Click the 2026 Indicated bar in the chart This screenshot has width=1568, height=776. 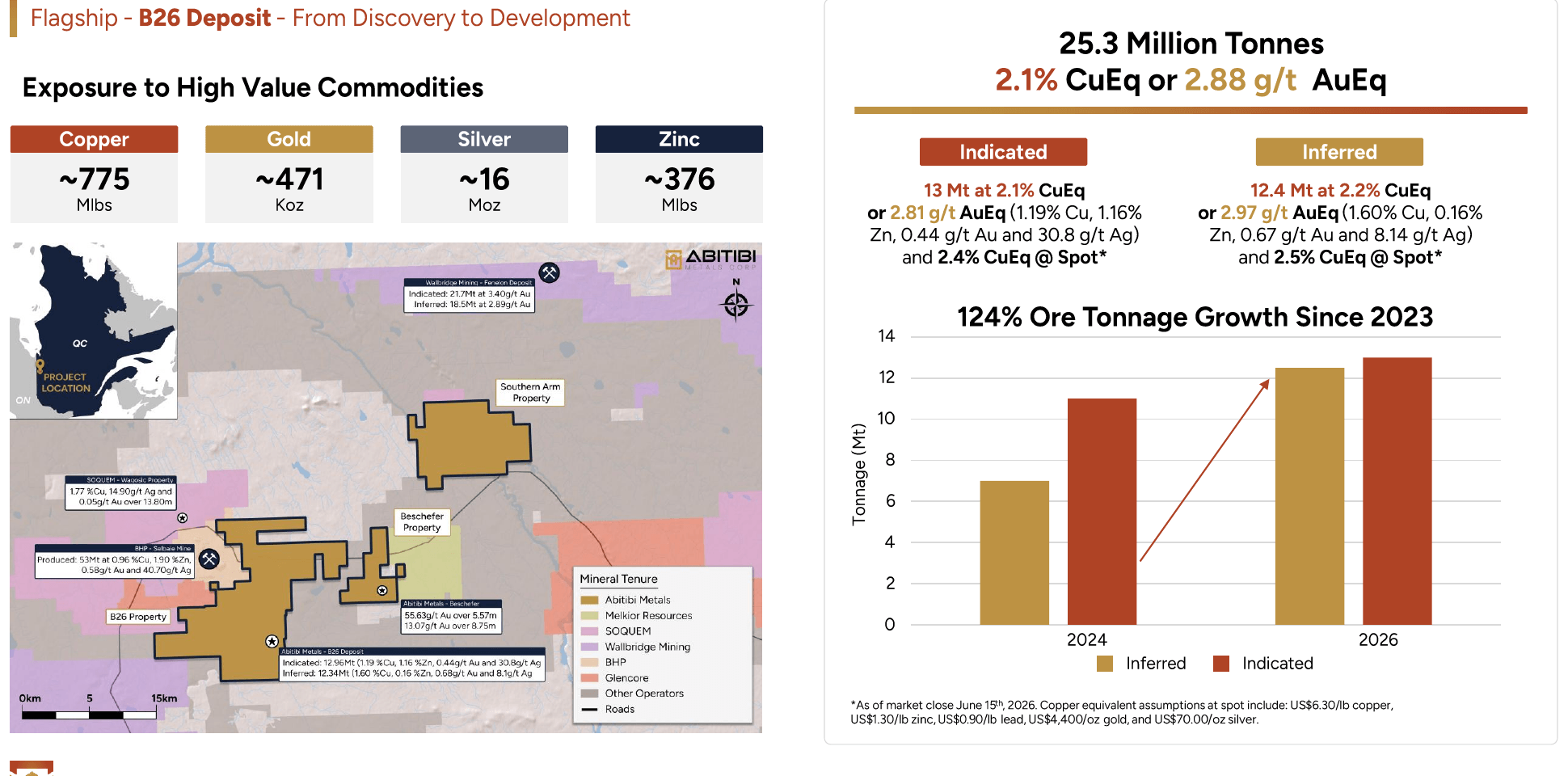click(1397, 491)
